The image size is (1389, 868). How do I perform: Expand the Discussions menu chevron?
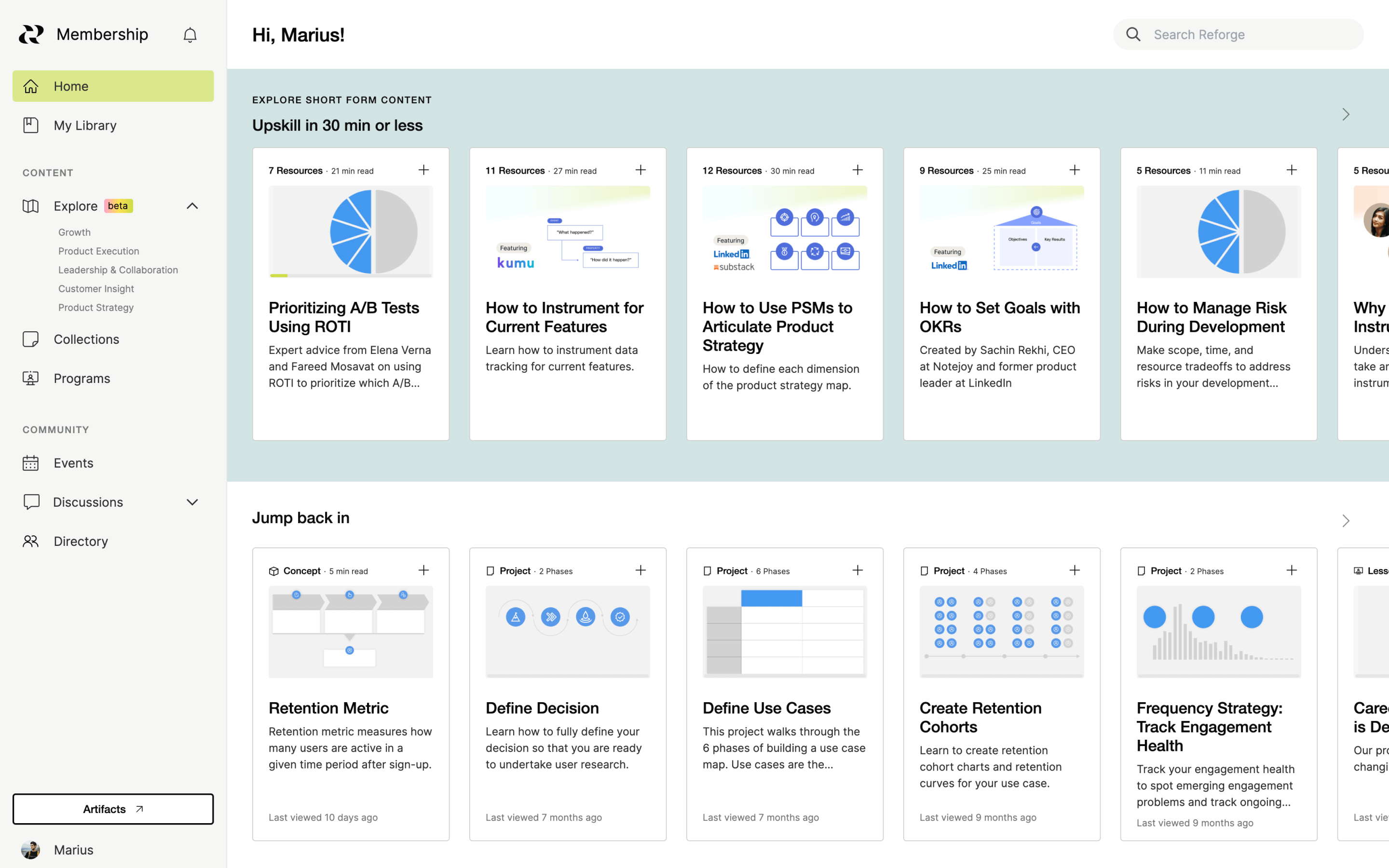192,502
